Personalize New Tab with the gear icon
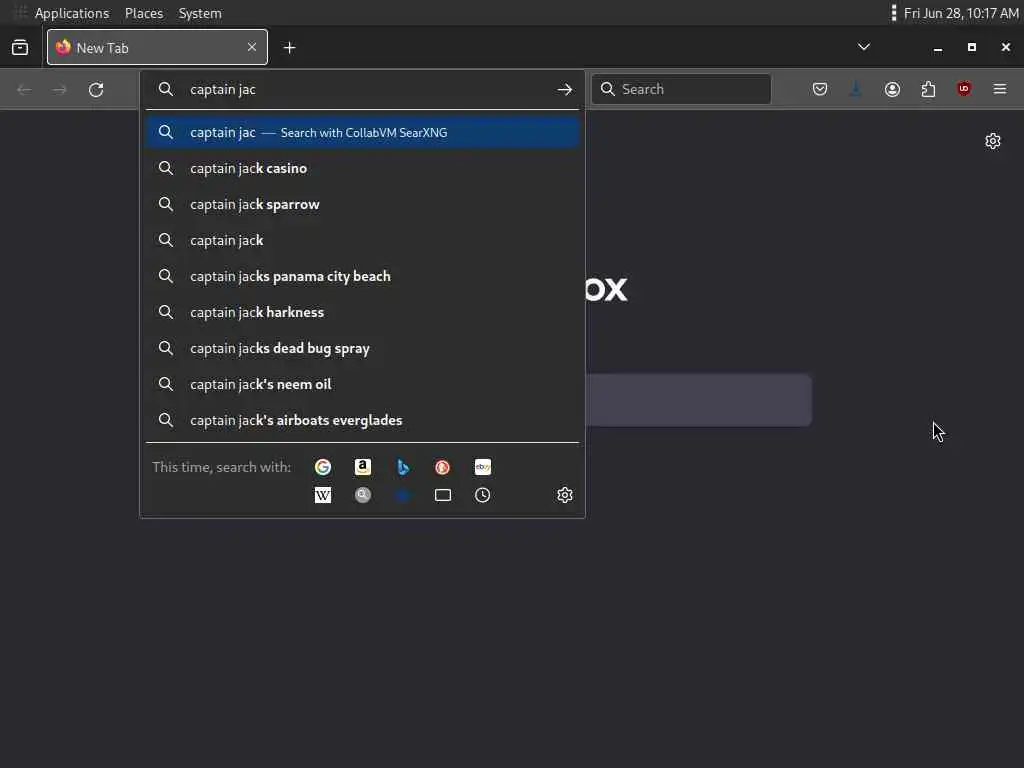 point(993,141)
